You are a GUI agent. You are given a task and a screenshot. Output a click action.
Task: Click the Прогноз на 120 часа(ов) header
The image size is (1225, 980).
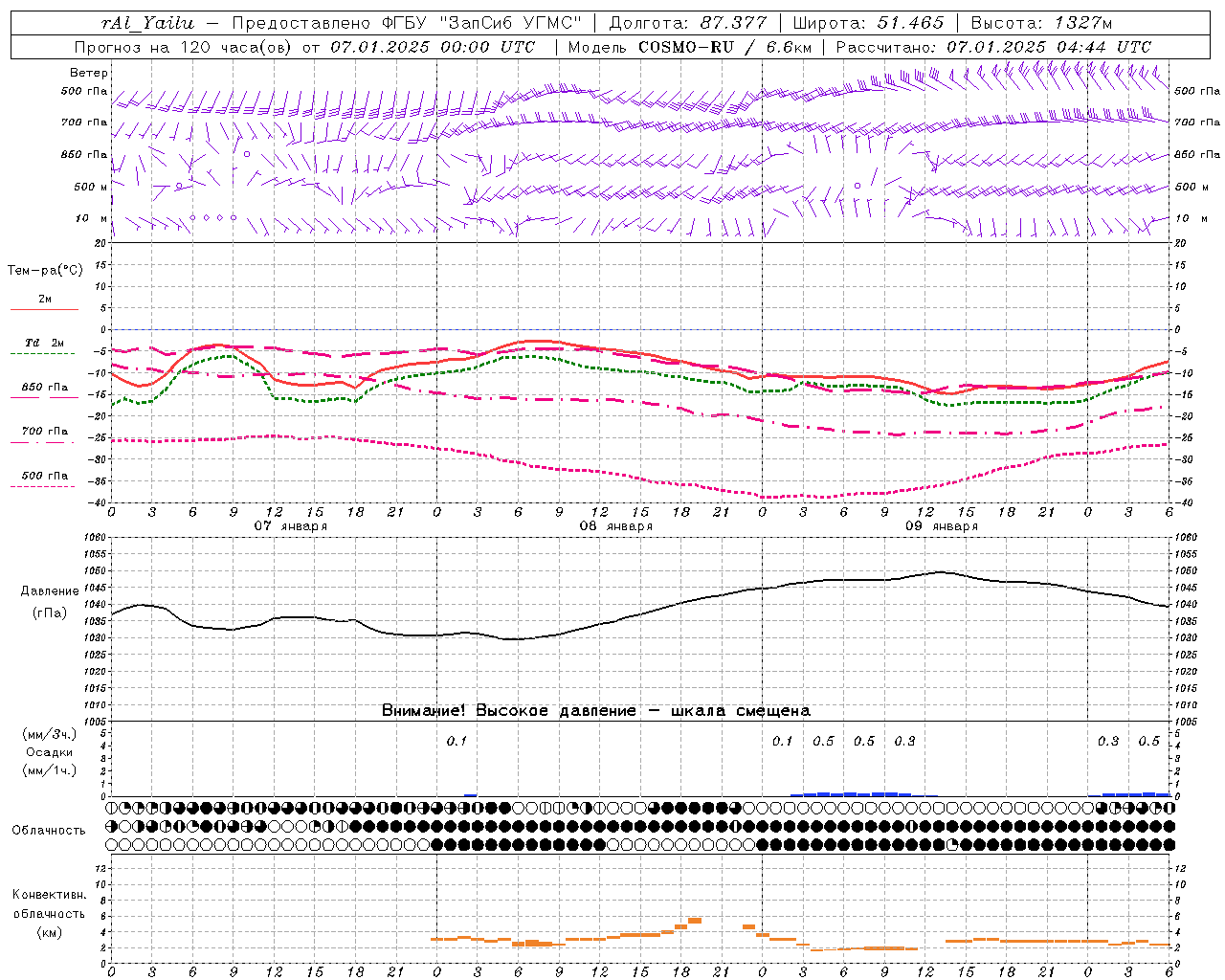pyautogui.click(x=184, y=47)
